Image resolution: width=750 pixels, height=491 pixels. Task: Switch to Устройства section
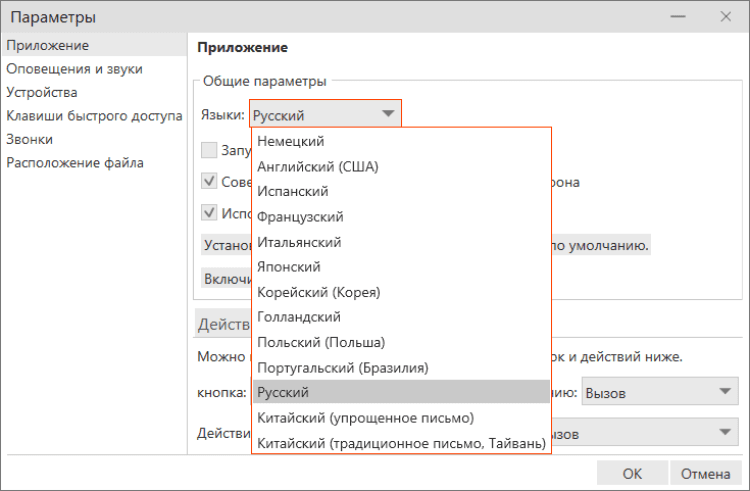point(42,92)
